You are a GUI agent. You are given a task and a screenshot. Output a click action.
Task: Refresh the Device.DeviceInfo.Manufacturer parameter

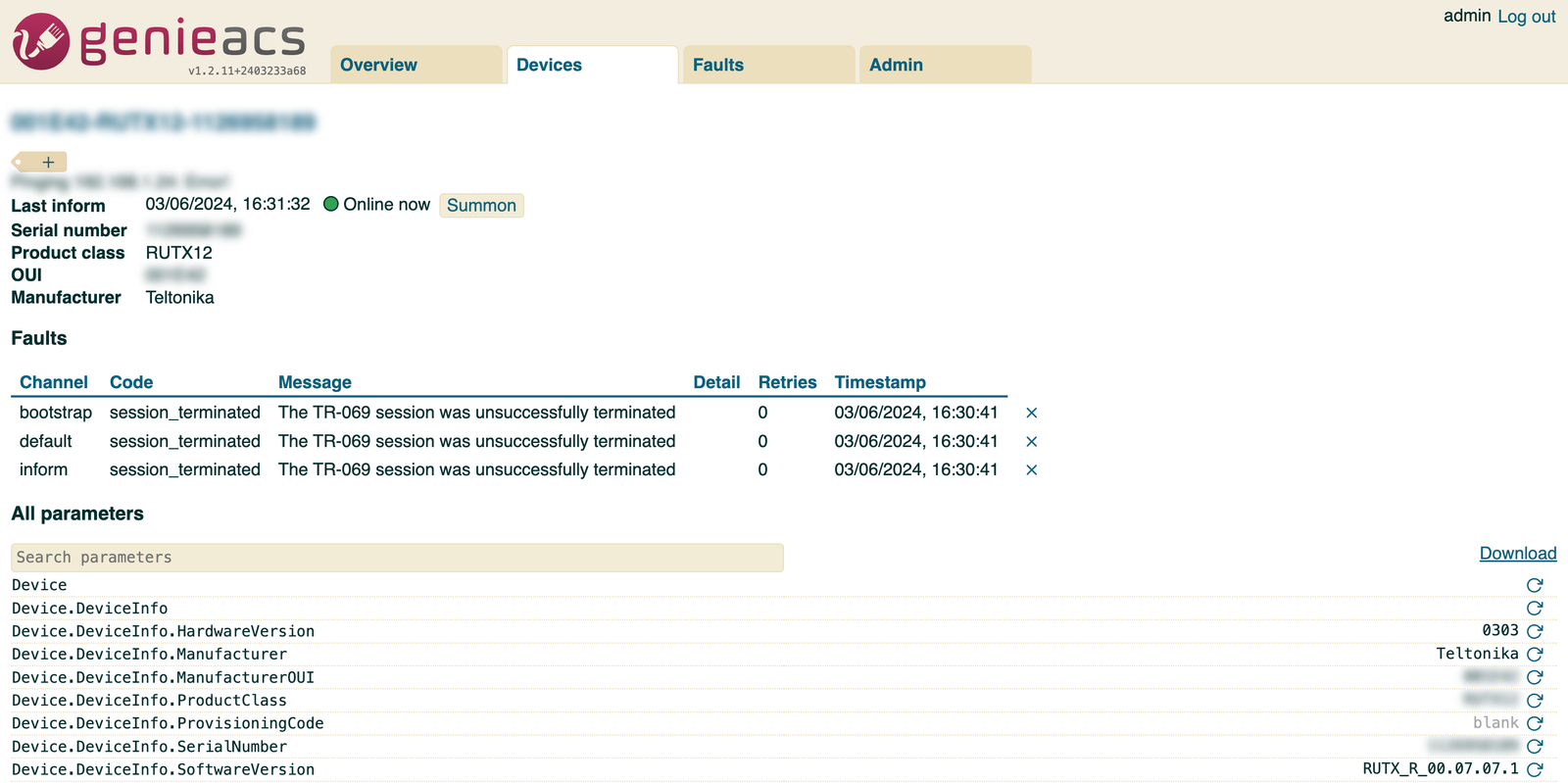[1535, 654]
